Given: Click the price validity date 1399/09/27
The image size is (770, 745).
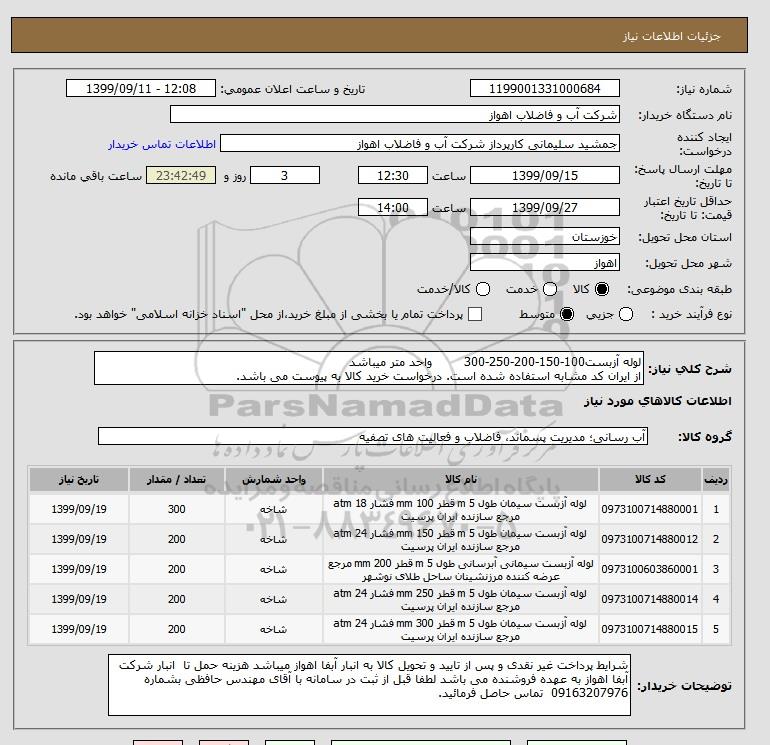Looking at the screenshot, I should point(545,207).
